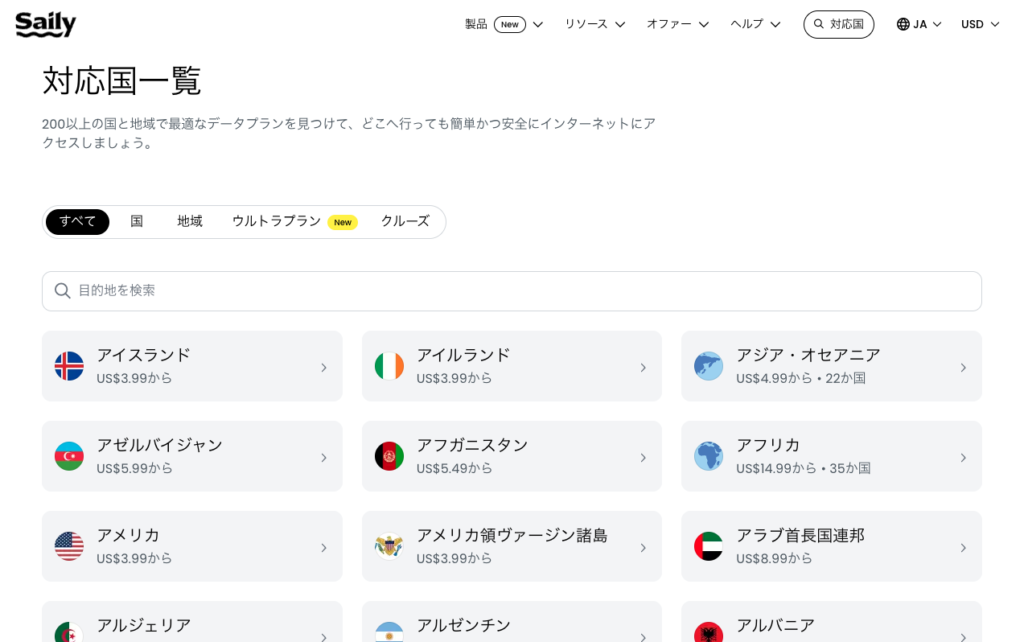Click the Asia-Oceania globe icon
Image resolution: width=1024 pixels, height=642 pixels.
pyautogui.click(x=709, y=366)
